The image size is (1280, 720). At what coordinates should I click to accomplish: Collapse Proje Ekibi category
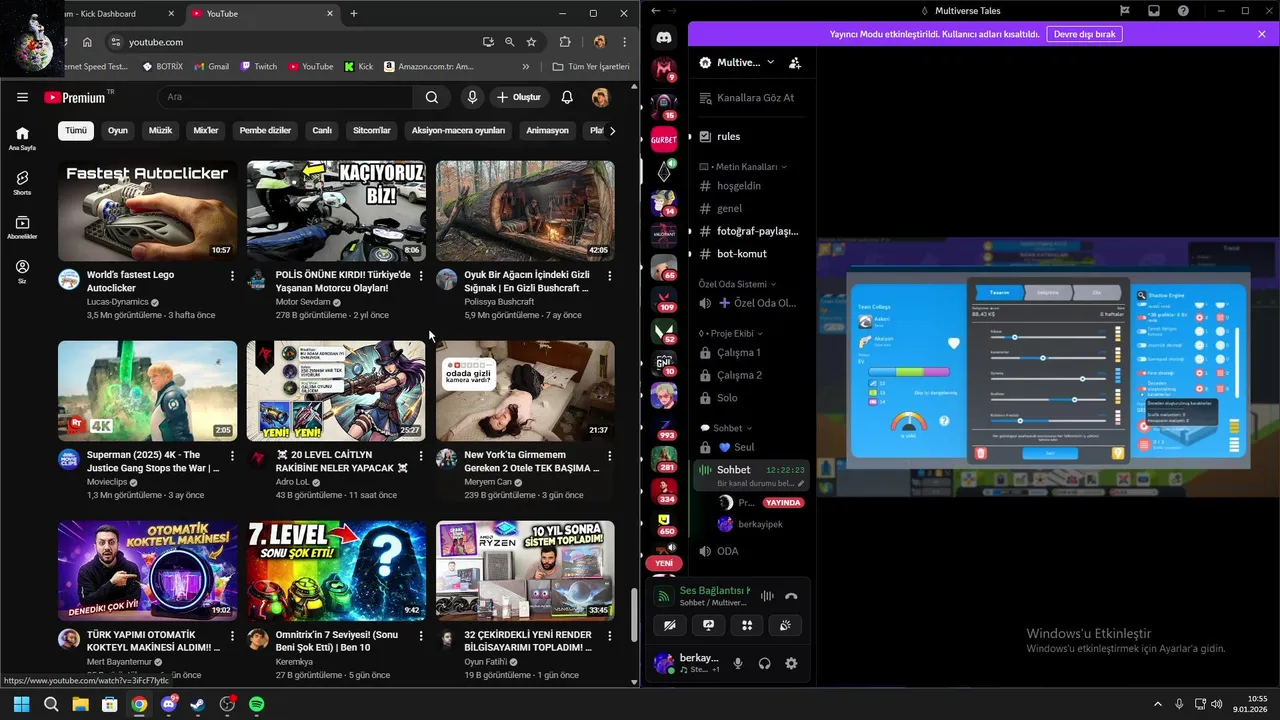tap(730, 333)
